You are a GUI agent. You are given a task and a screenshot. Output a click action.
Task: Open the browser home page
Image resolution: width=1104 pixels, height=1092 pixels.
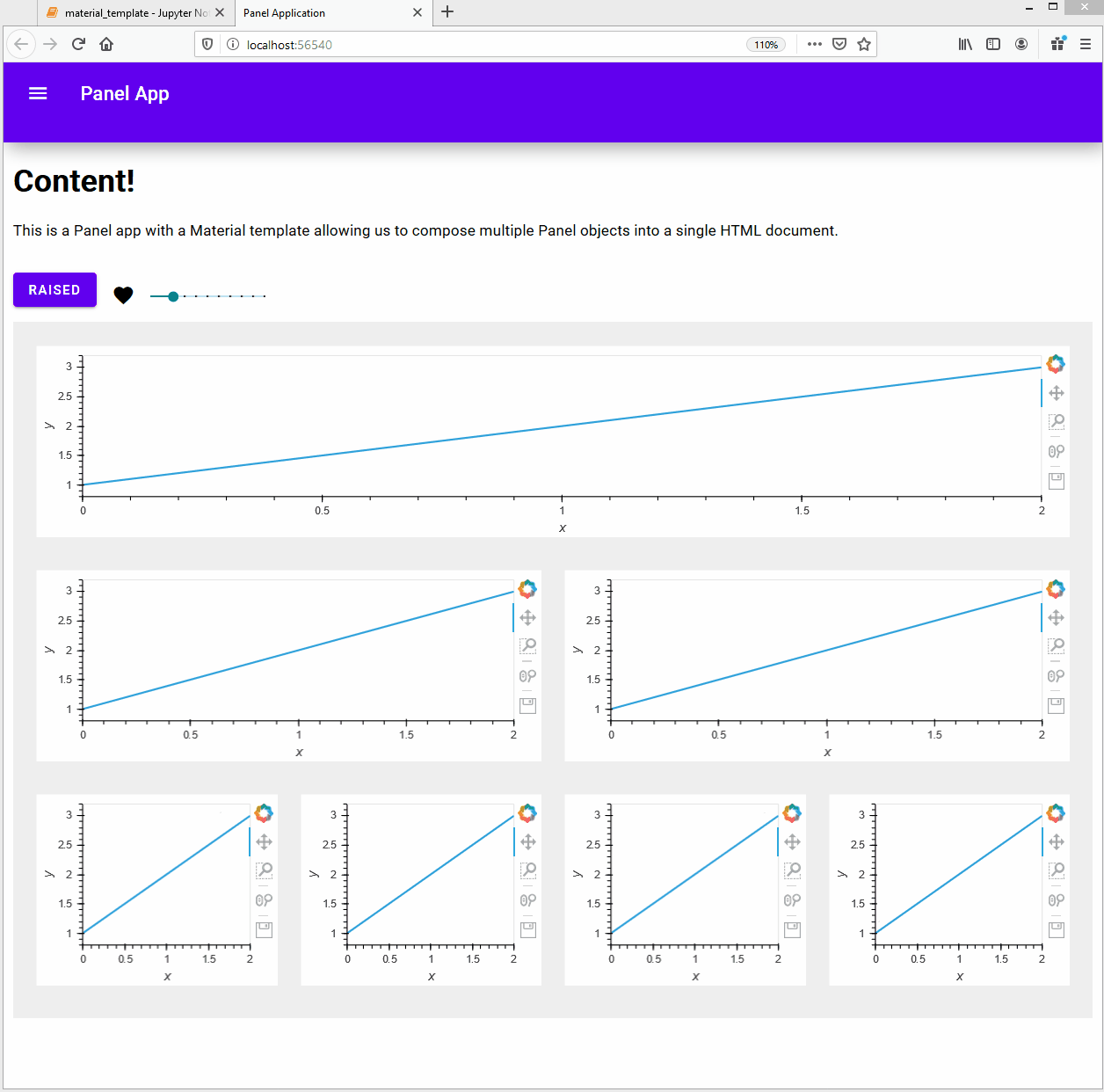[x=106, y=44]
